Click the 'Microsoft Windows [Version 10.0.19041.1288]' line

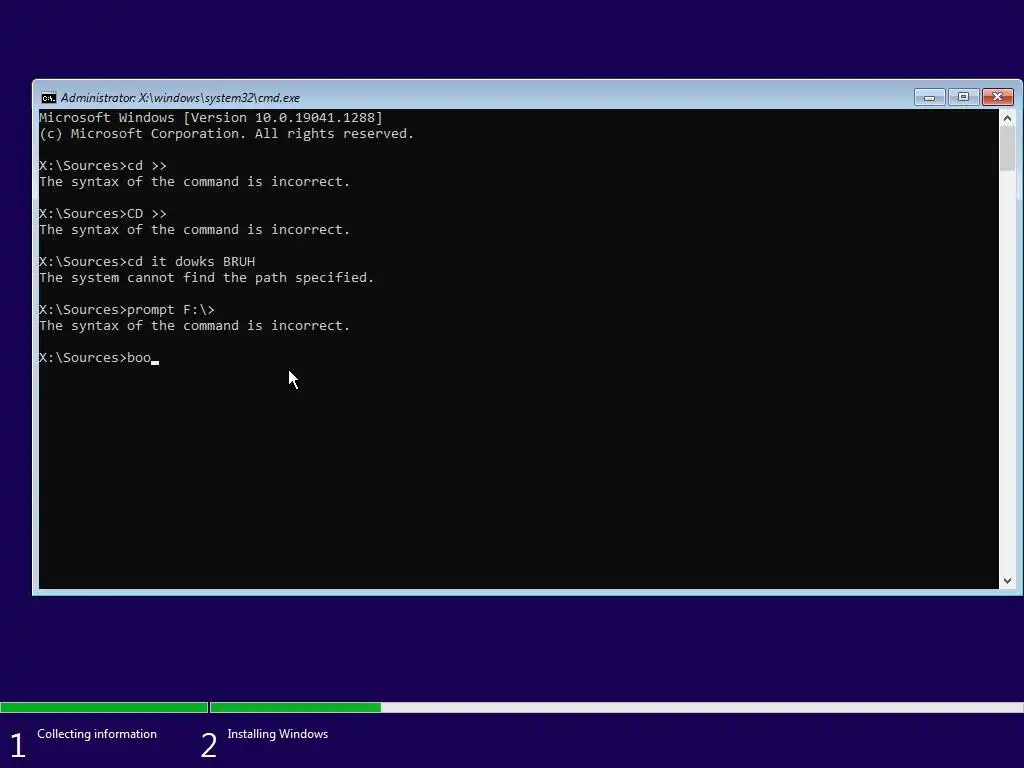coord(211,118)
